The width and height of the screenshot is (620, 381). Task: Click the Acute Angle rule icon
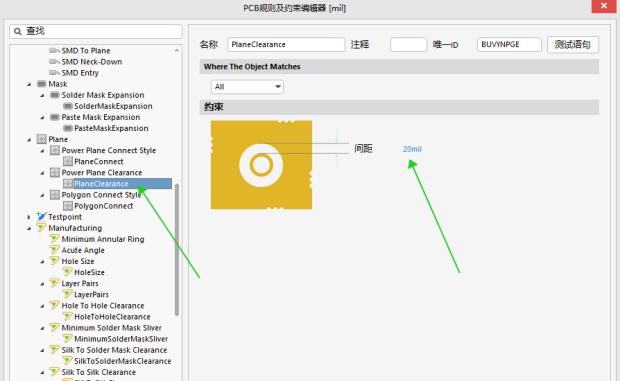[54, 250]
